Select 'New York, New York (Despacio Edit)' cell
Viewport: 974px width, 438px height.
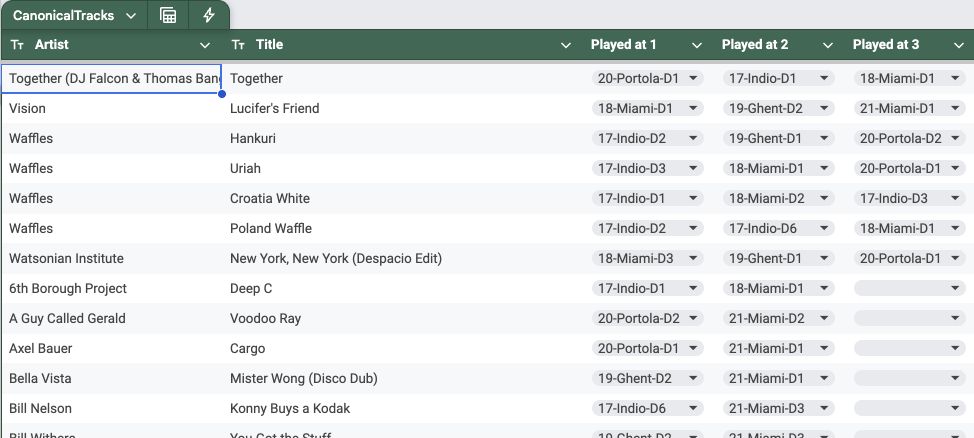(404, 258)
